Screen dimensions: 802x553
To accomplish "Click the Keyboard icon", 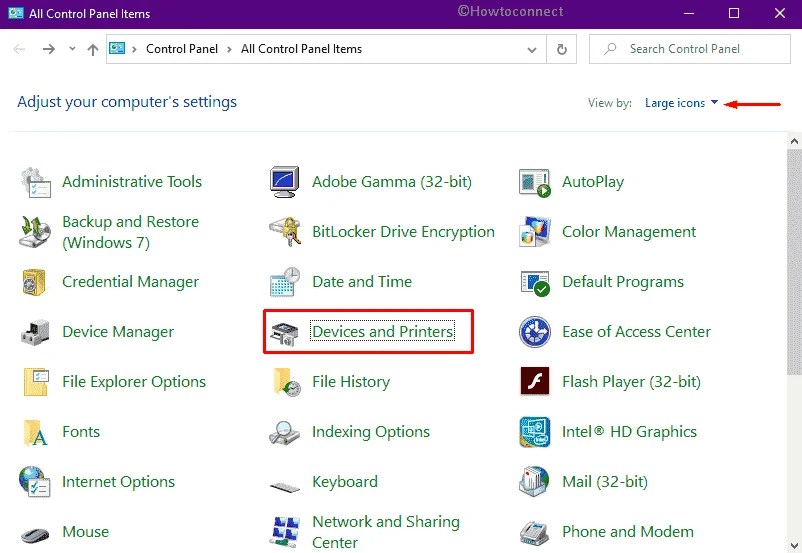I will pos(285,486).
